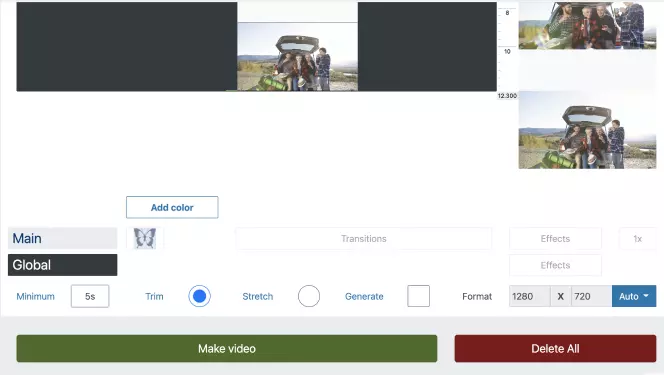Click the Make video button
The image size is (664, 375).
pos(227,348)
